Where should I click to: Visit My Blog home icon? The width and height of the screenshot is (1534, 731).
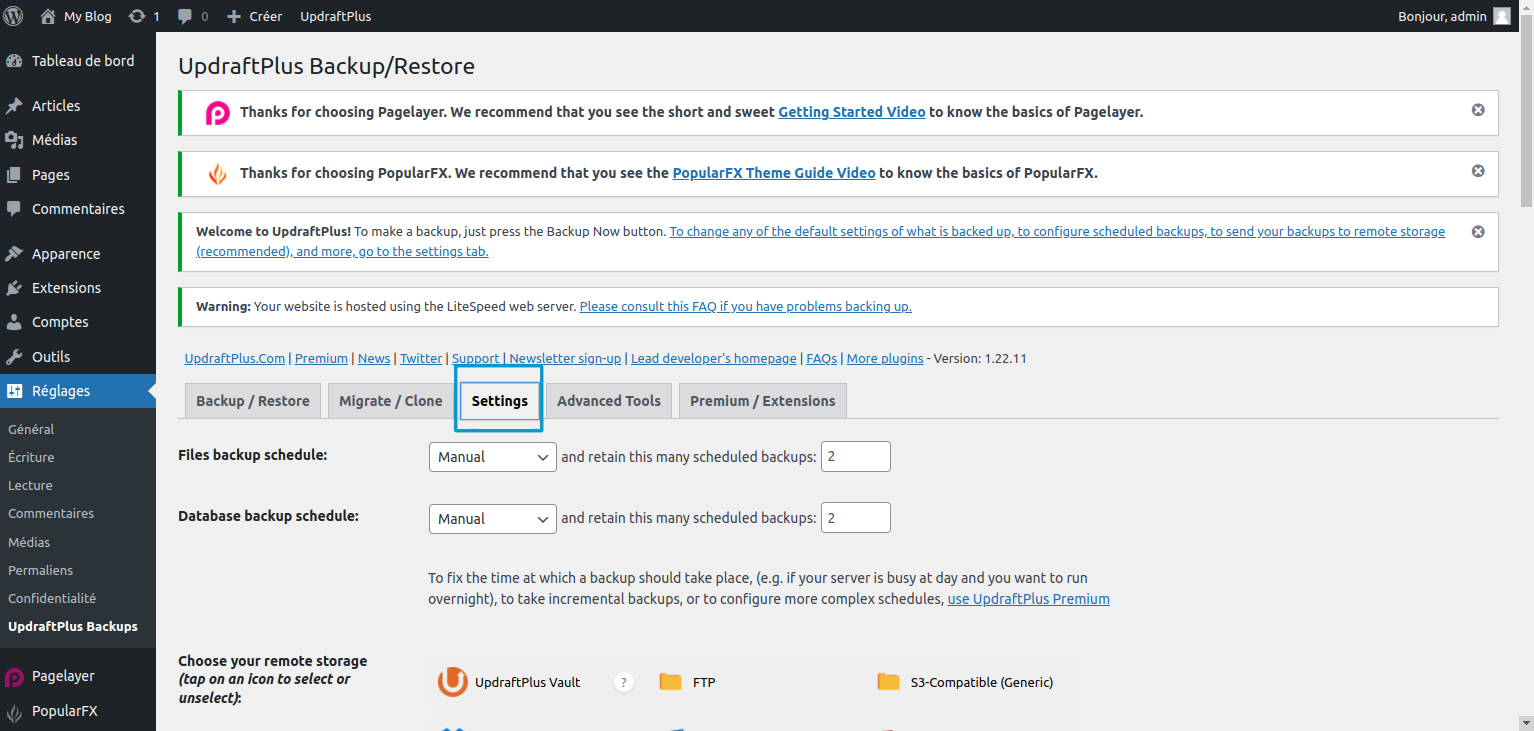click(x=48, y=16)
